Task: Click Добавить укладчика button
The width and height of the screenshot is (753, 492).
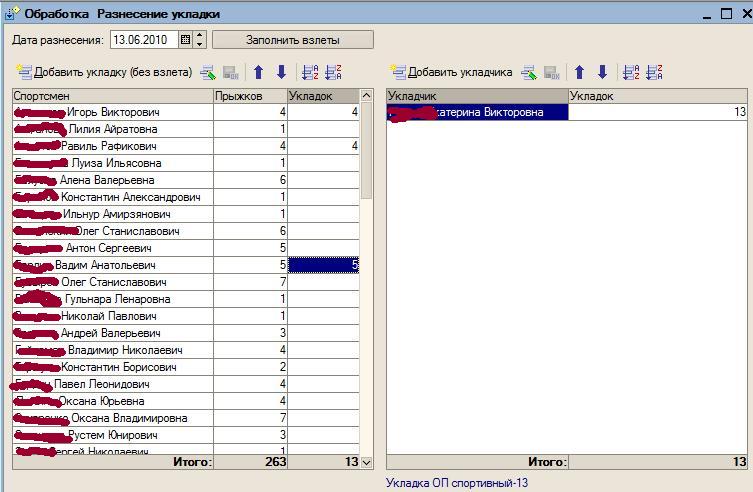Action: (x=451, y=72)
